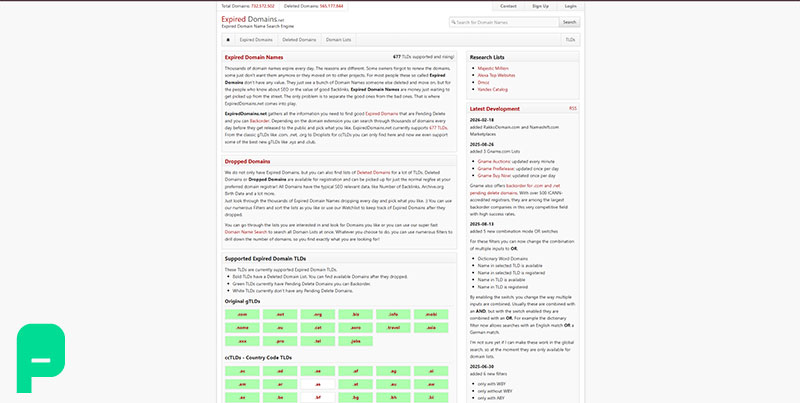
Task: Open the Contact page from top bar
Action: click(508, 6)
